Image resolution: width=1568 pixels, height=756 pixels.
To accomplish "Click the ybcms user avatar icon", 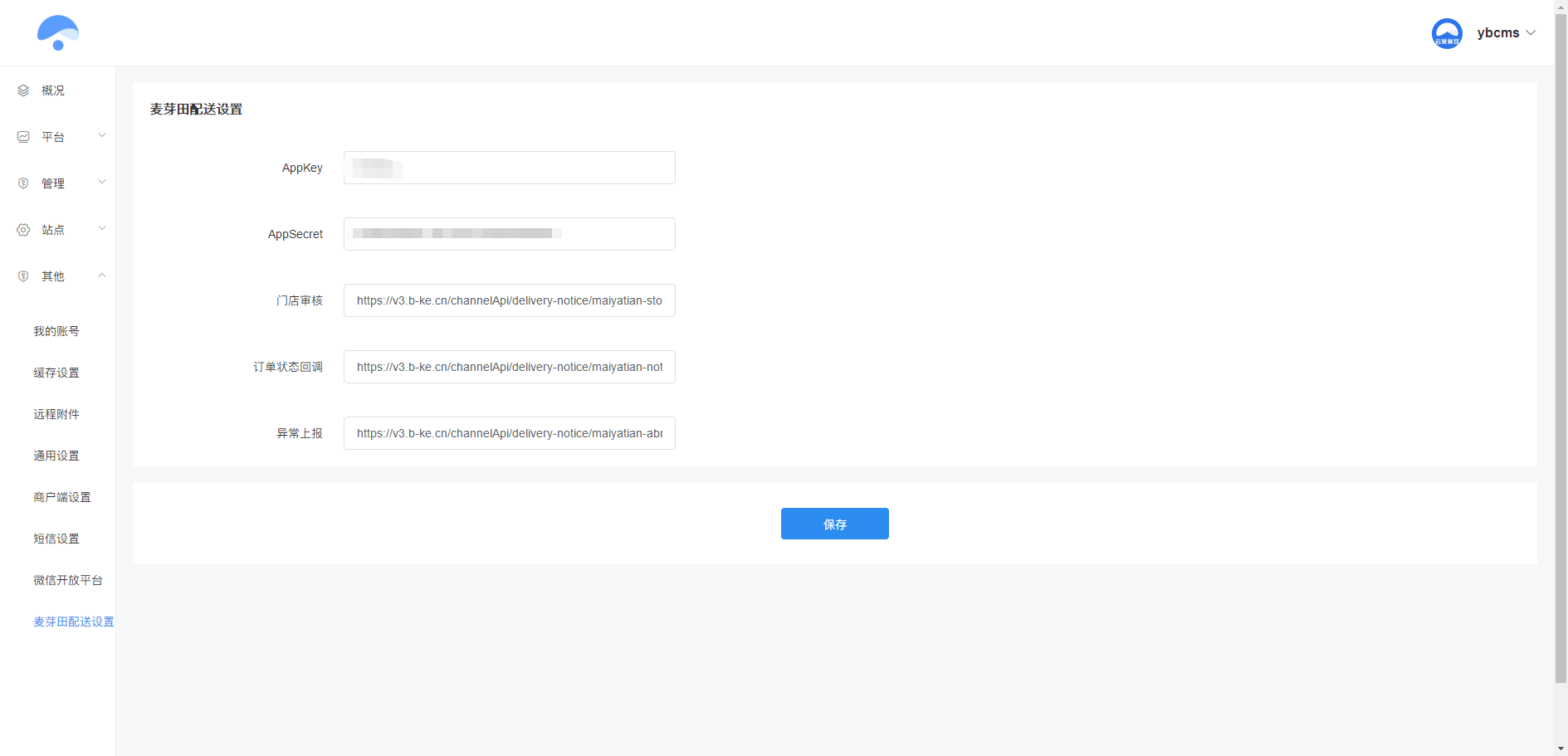I will click(x=1447, y=33).
